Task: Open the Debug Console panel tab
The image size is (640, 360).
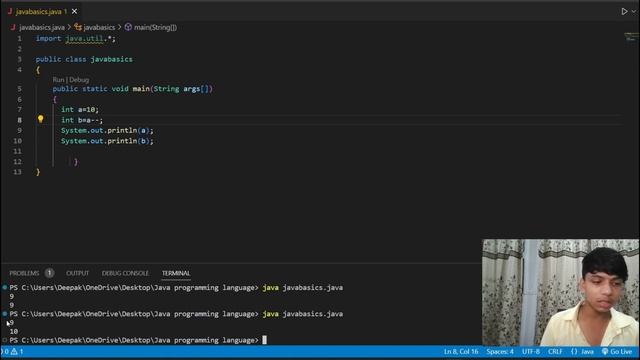Action: coord(125,273)
